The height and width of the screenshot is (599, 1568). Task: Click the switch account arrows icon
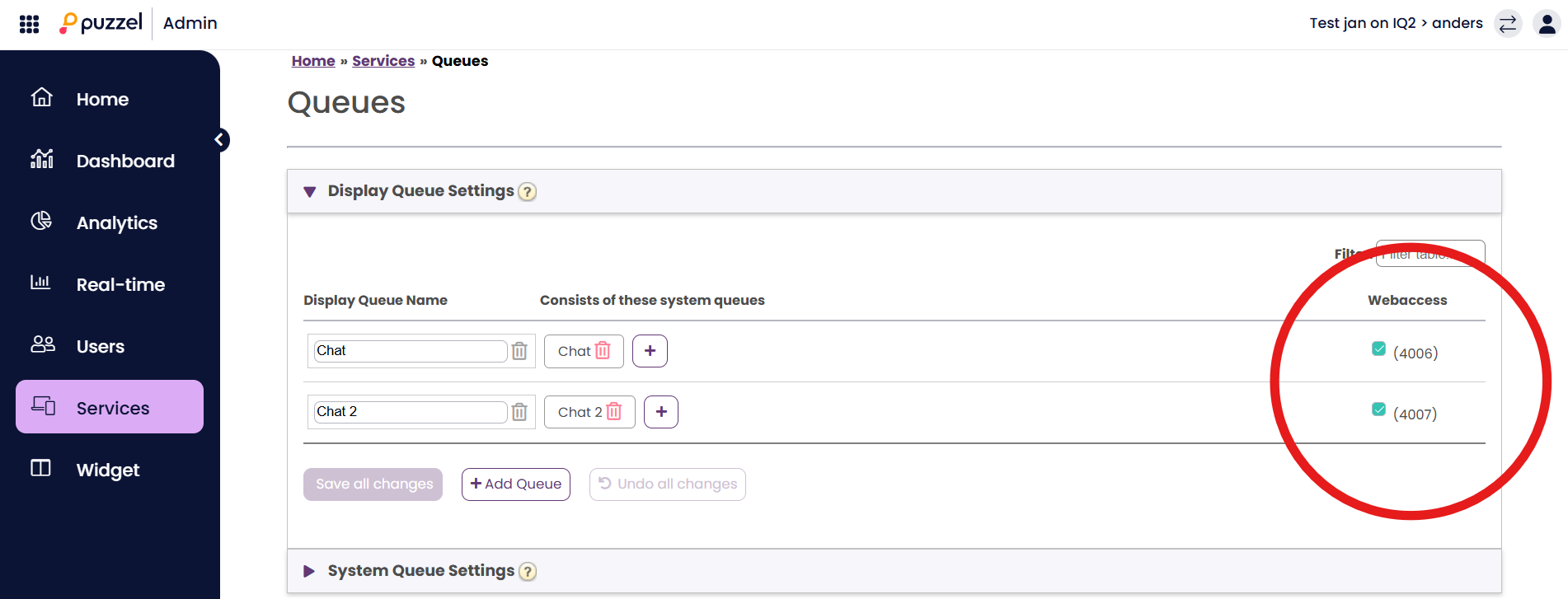[x=1508, y=24]
